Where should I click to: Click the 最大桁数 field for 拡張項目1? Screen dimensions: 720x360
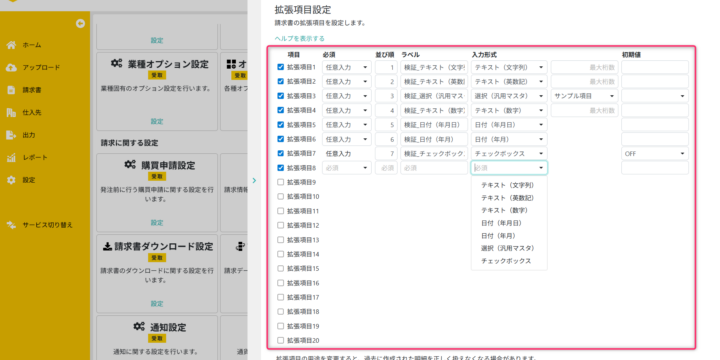(585, 67)
